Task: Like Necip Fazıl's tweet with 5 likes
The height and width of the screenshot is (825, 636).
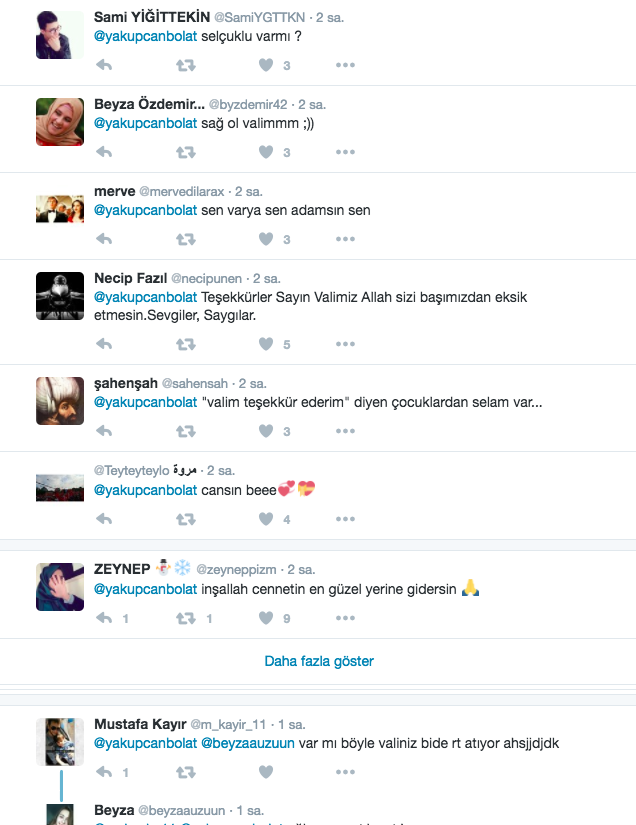Action: (266, 344)
